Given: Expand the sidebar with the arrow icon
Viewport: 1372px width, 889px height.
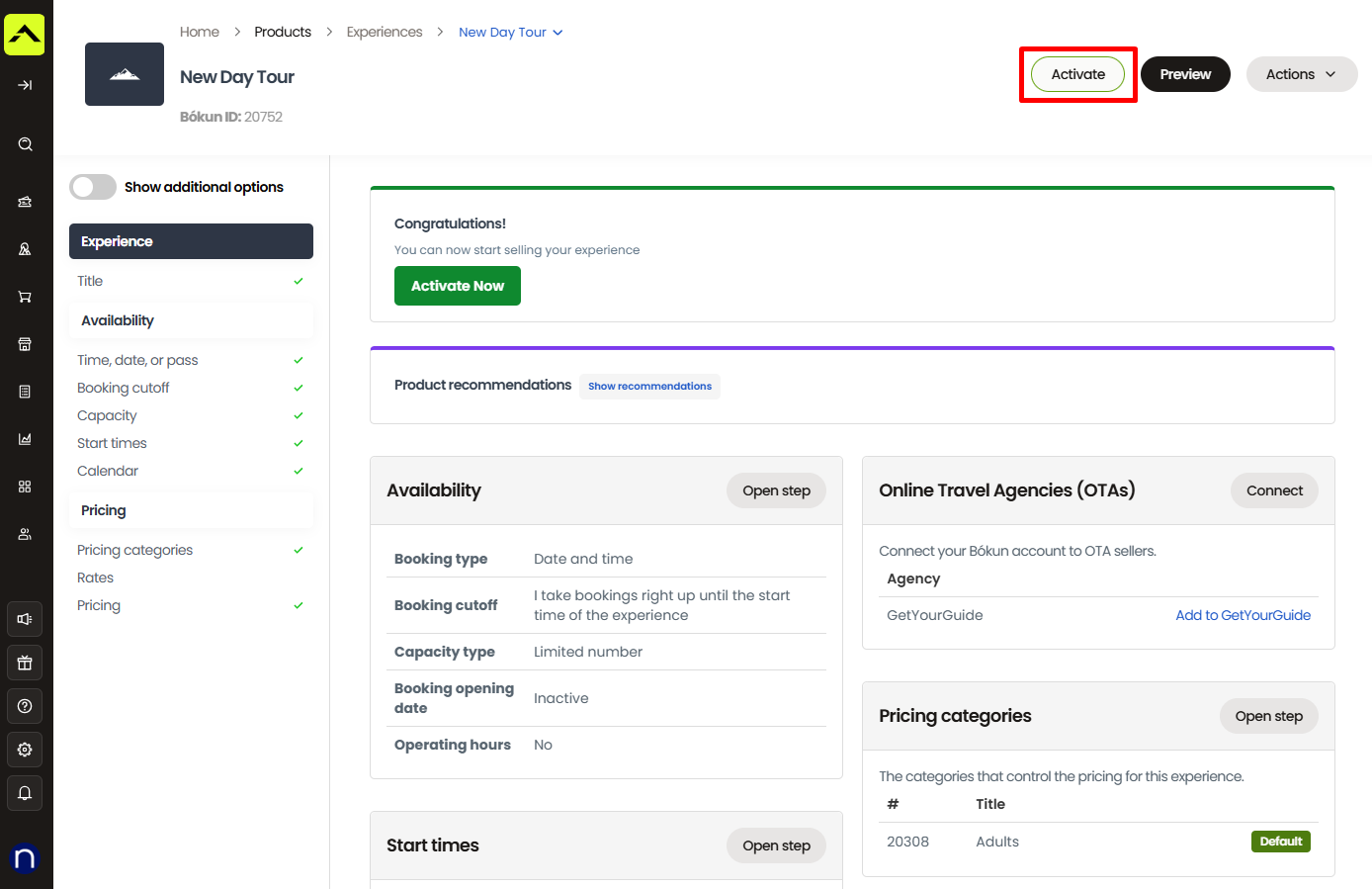Looking at the screenshot, I should coord(25,85).
